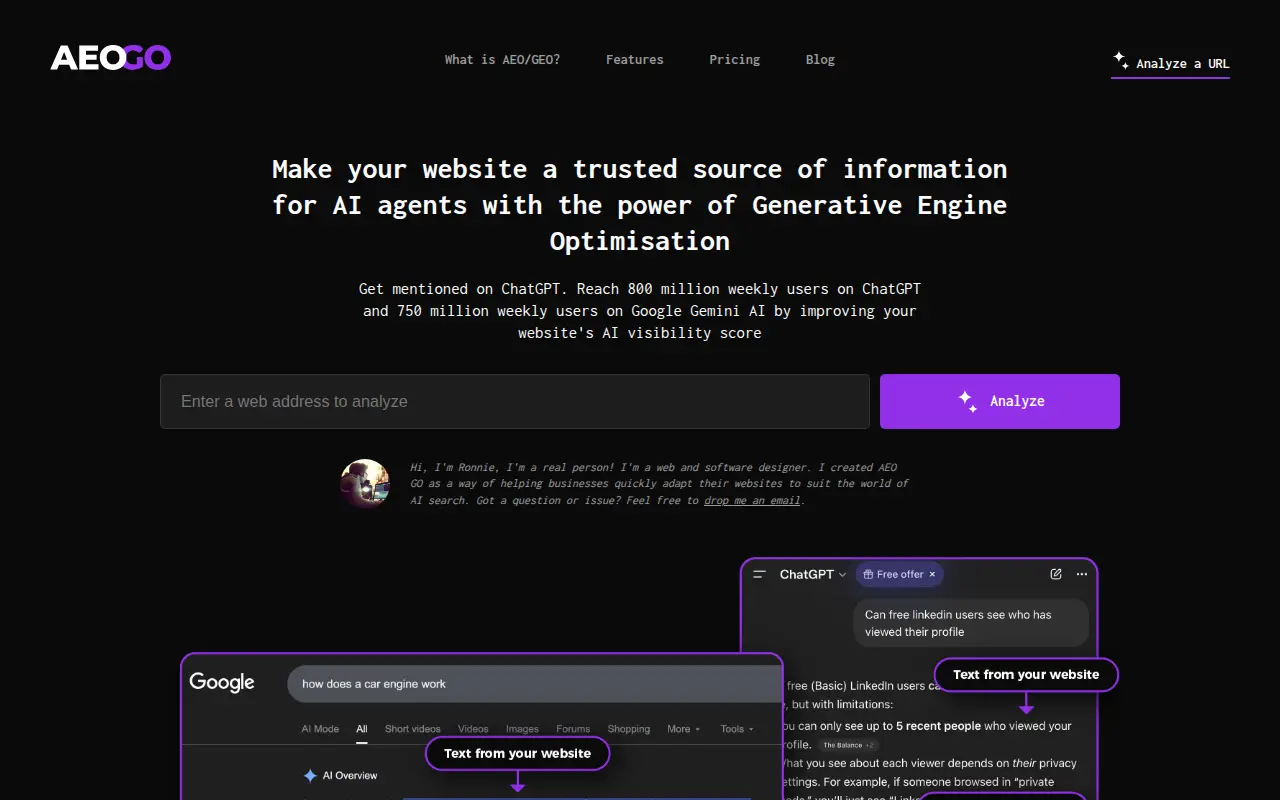Open the What is AEO/GEO? menu item
This screenshot has width=1280, height=800.
pos(502,59)
